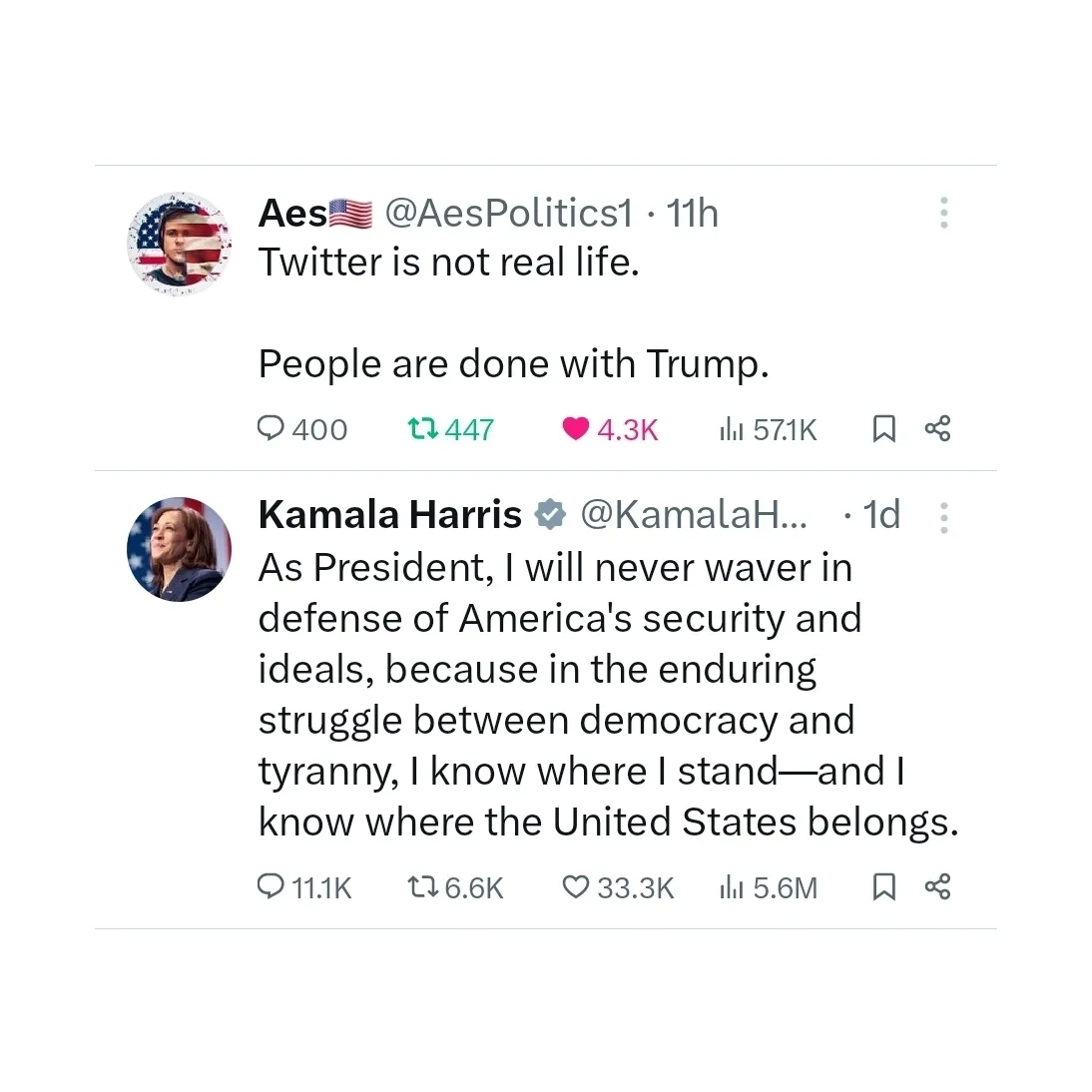1092x1092 pixels.
Task: Click the retweet icon on Aes's tweet
Action: [423, 428]
